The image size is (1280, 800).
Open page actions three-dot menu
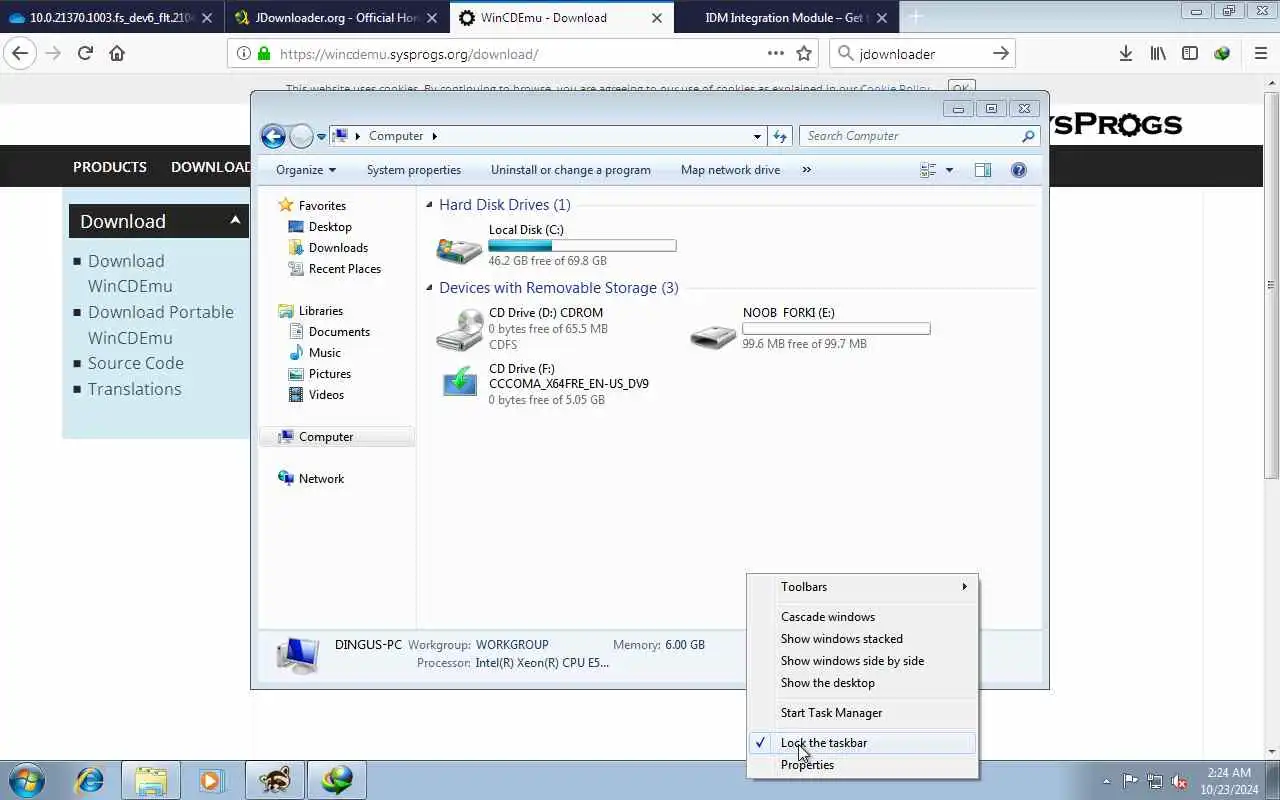(776, 54)
